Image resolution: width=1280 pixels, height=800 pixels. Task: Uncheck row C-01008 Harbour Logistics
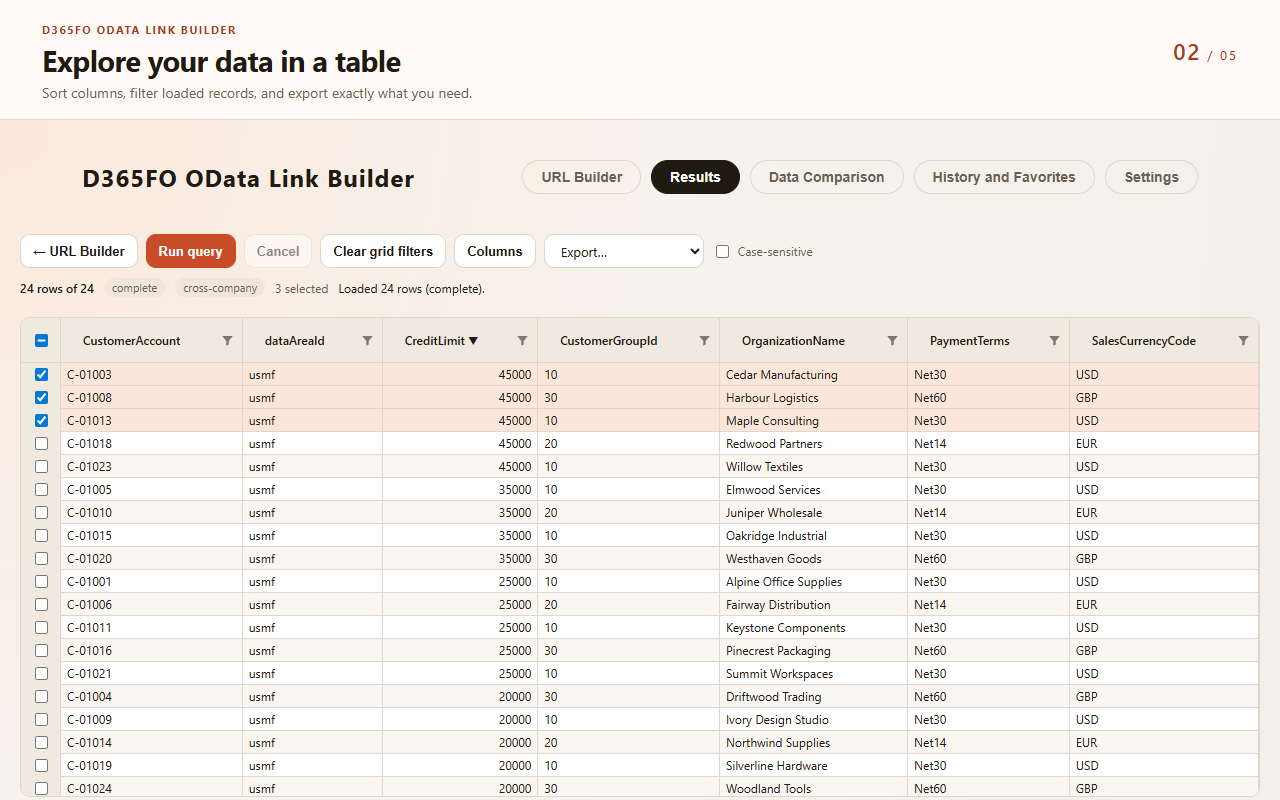(x=41, y=398)
